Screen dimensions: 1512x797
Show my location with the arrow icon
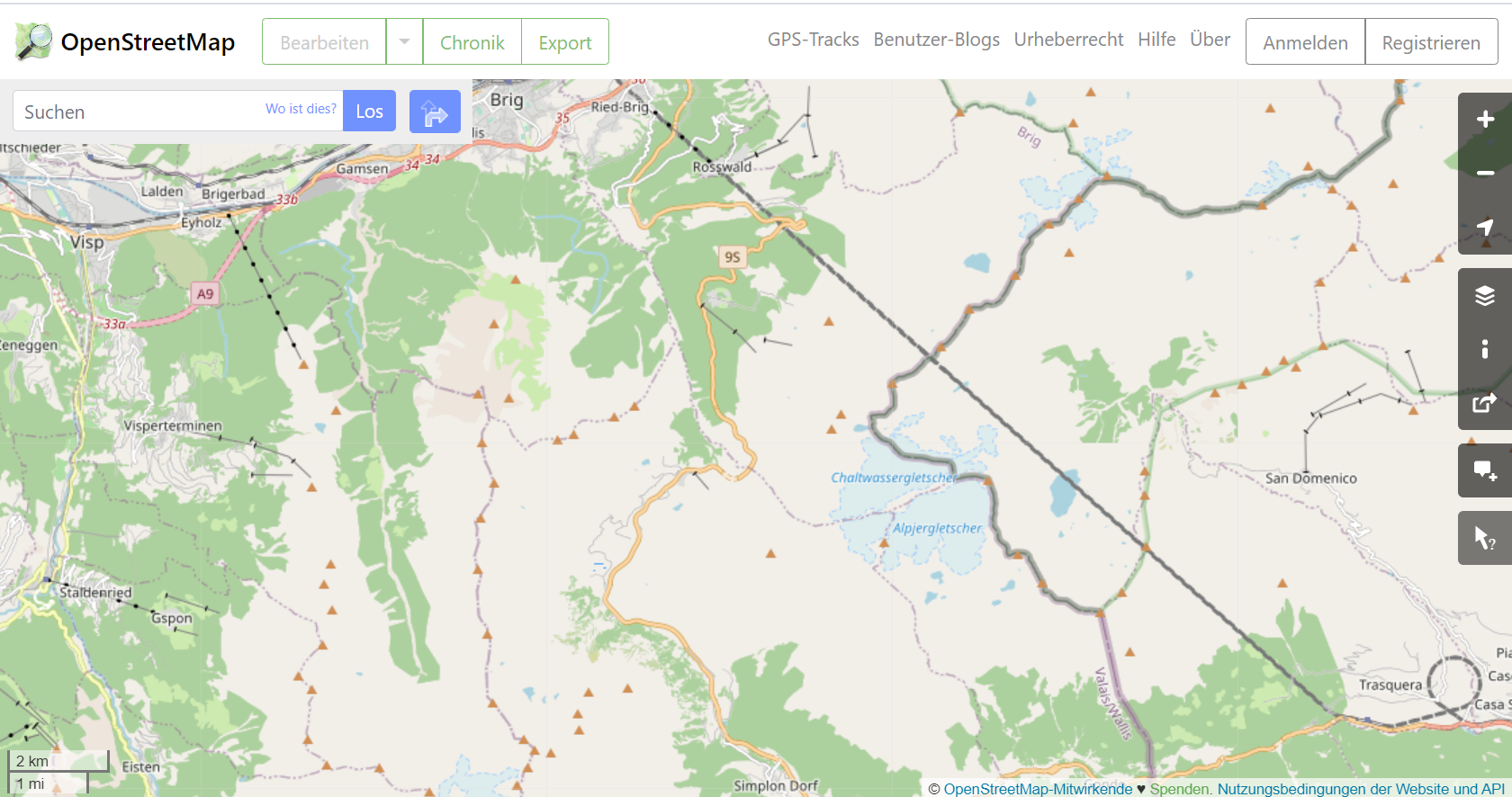1485,227
